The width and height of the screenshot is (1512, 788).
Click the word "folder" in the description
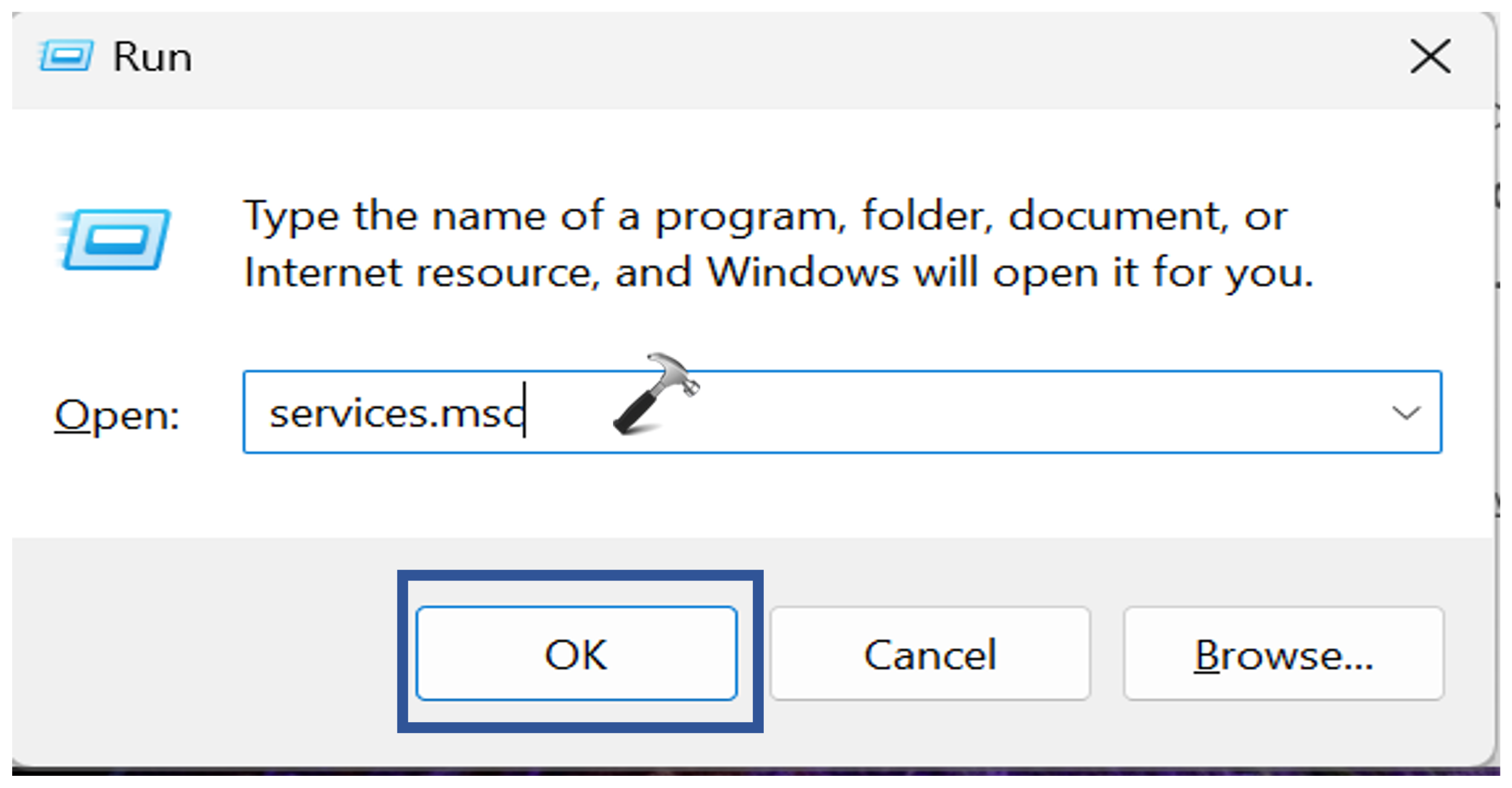pos(927,216)
